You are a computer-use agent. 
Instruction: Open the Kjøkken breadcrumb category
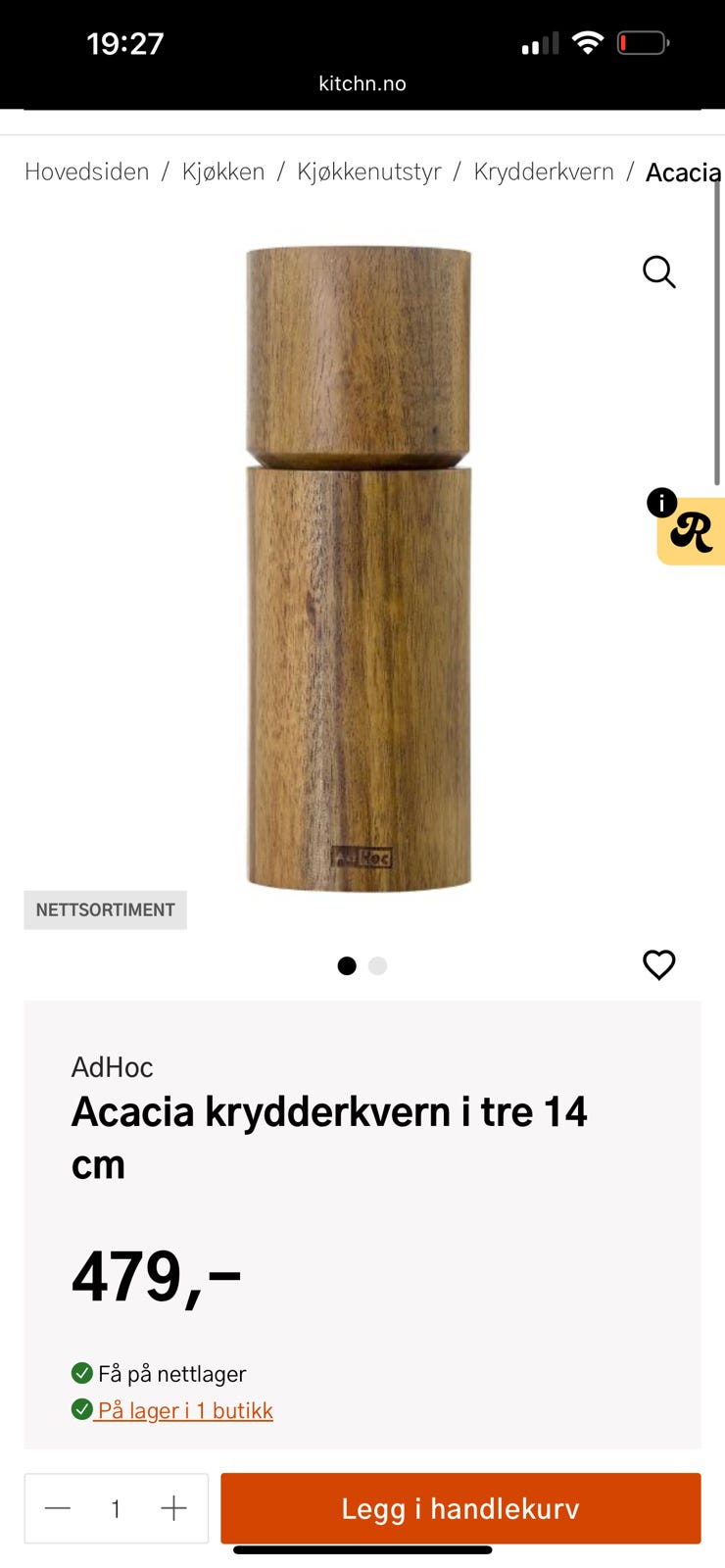click(223, 171)
